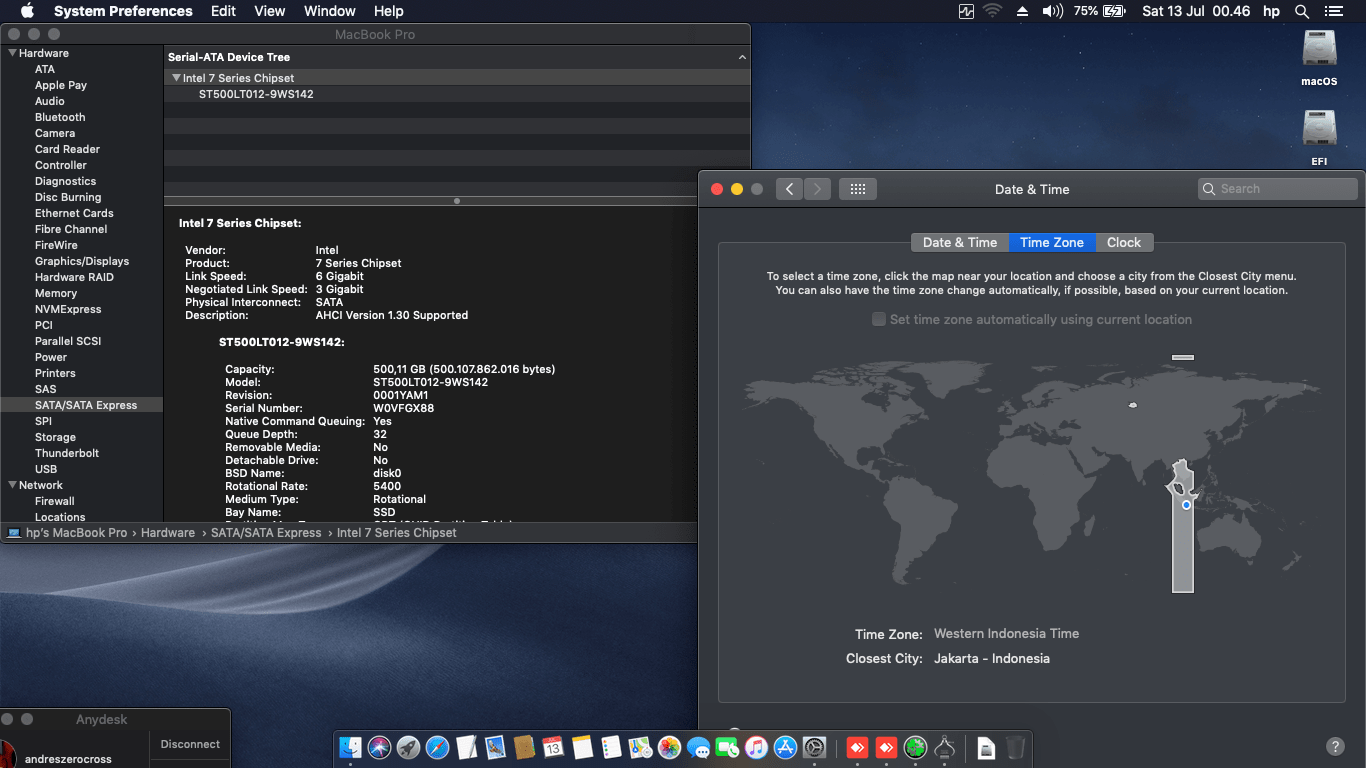This screenshot has height=768, width=1366.
Task: Collapse the Hardware section in sidebar
Action: (x=12, y=53)
